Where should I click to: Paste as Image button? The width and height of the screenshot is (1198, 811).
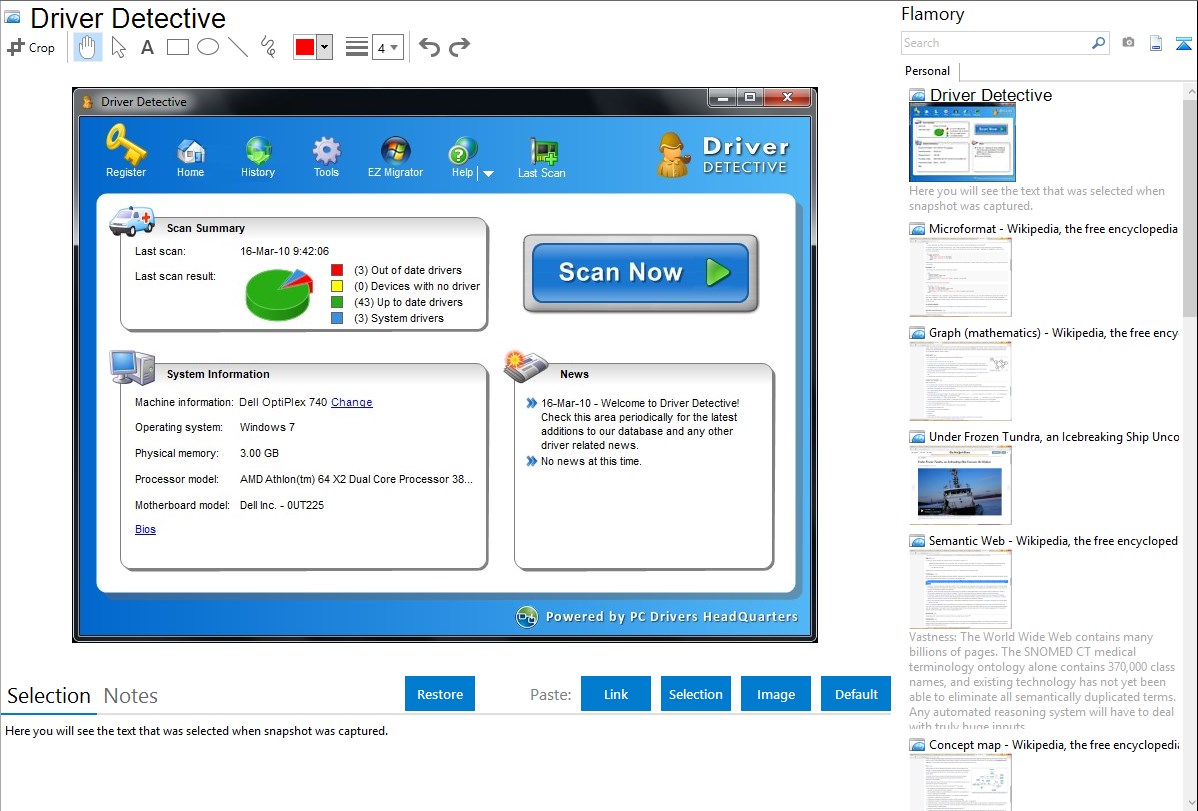(x=775, y=693)
